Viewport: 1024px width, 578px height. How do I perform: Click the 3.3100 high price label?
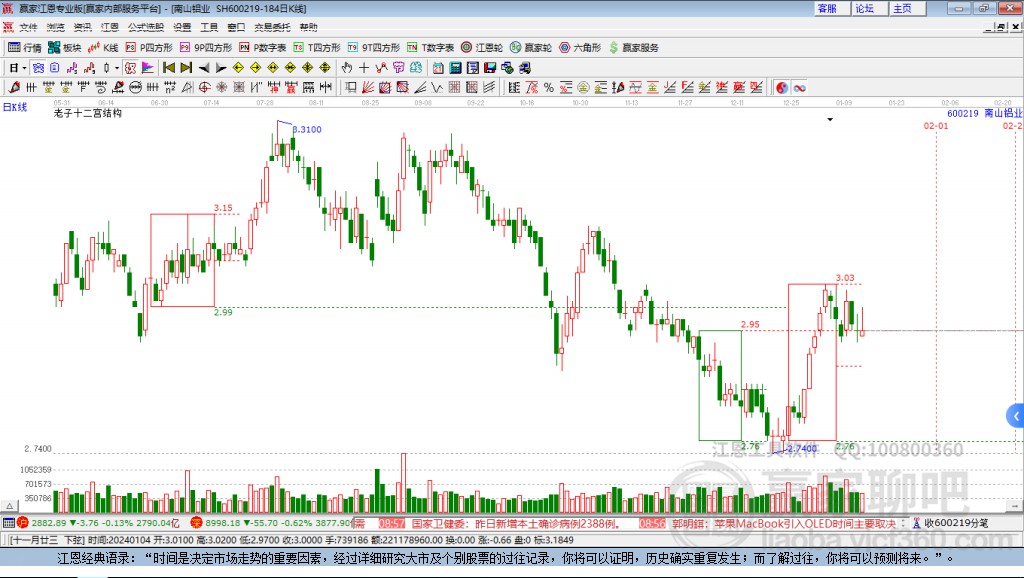pyautogui.click(x=307, y=129)
